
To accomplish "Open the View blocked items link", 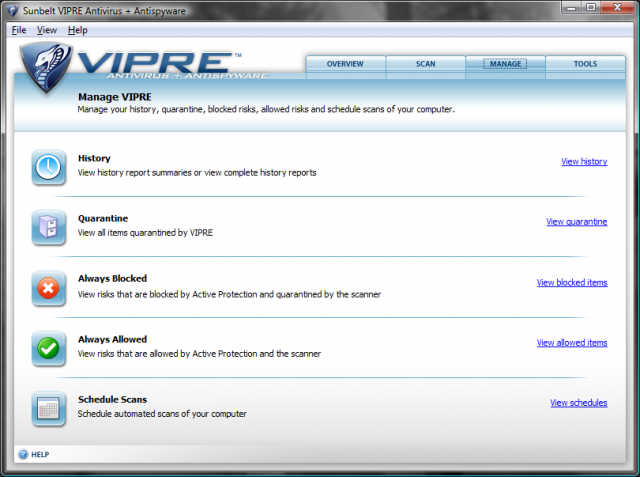I will (572, 282).
